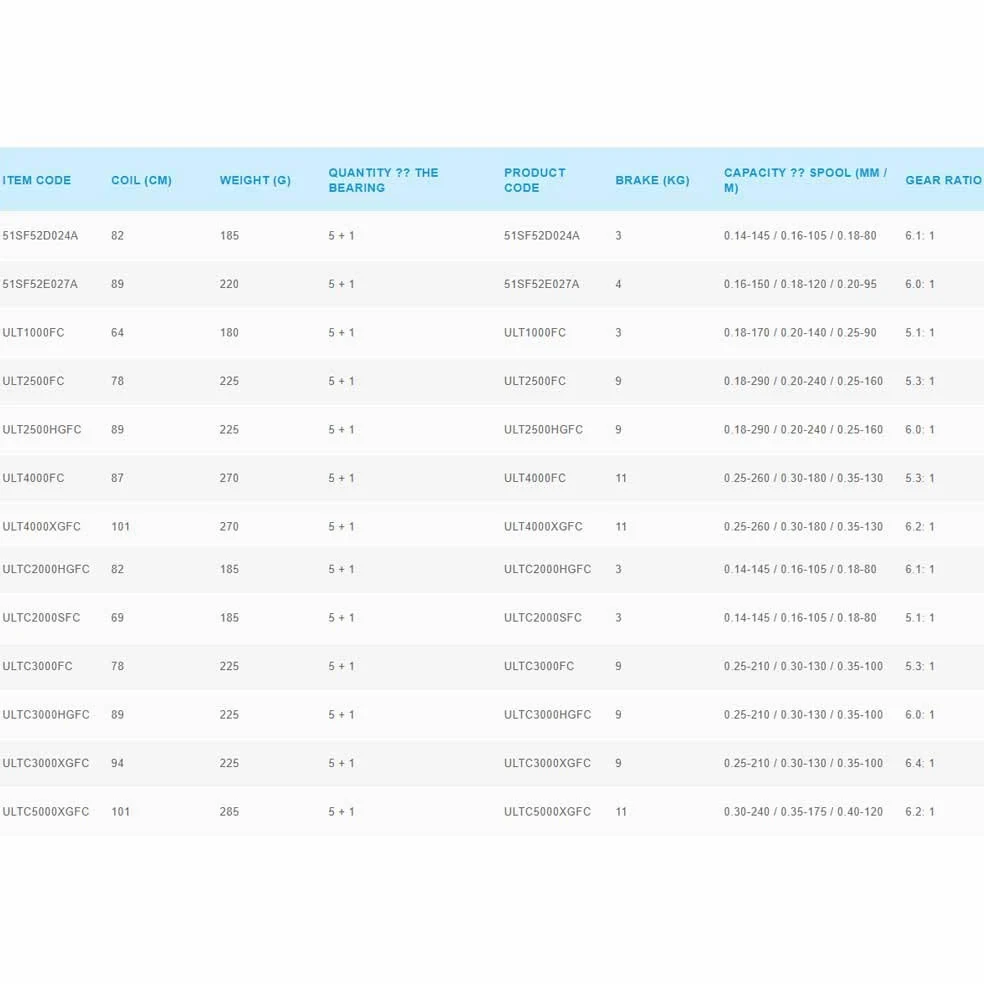This screenshot has width=984, height=984.
Task: Select item code ULT2500FC in first column
Action: coord(33,381)
